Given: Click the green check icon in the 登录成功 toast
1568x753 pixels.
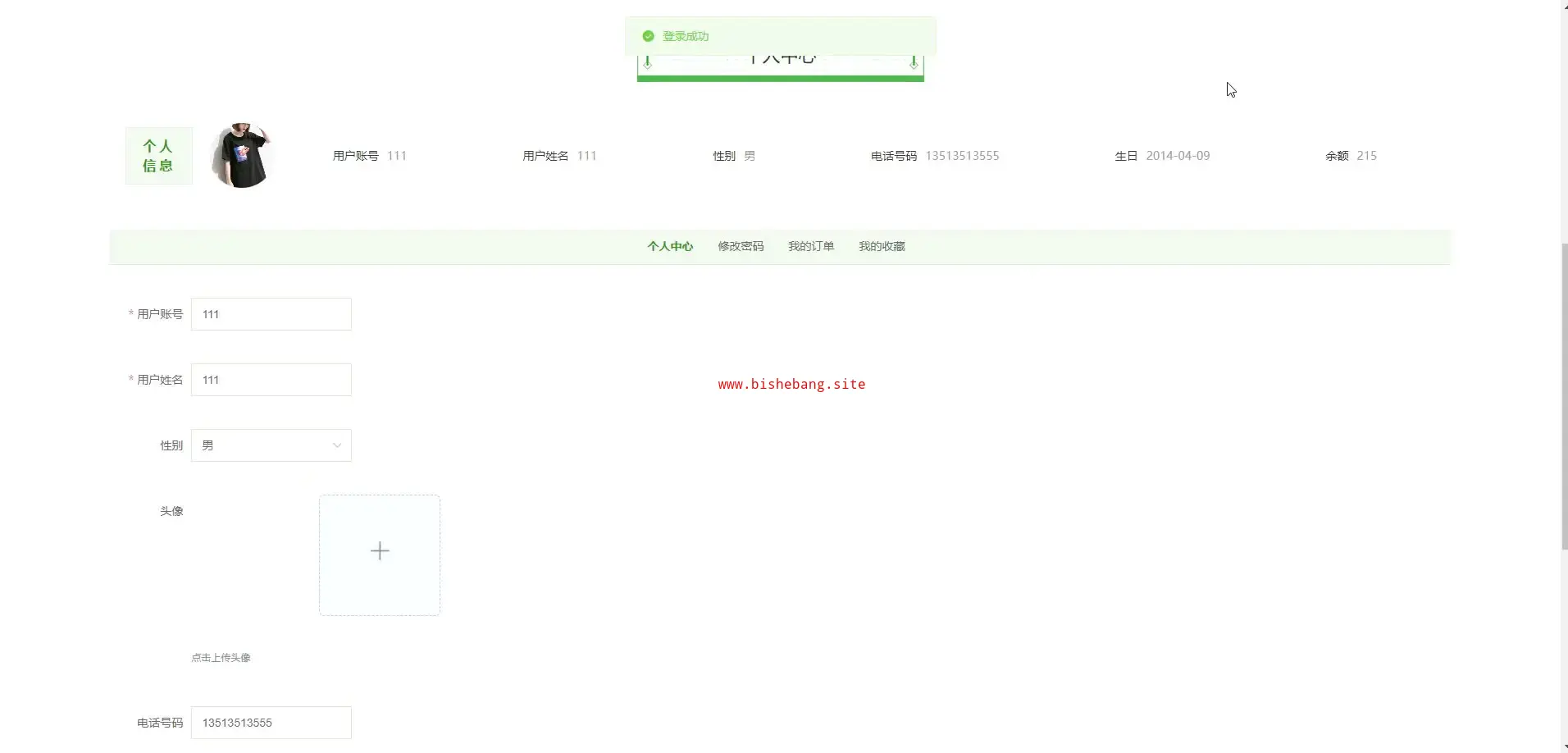Looking at the screenshot, I should [x=648, y=36].
